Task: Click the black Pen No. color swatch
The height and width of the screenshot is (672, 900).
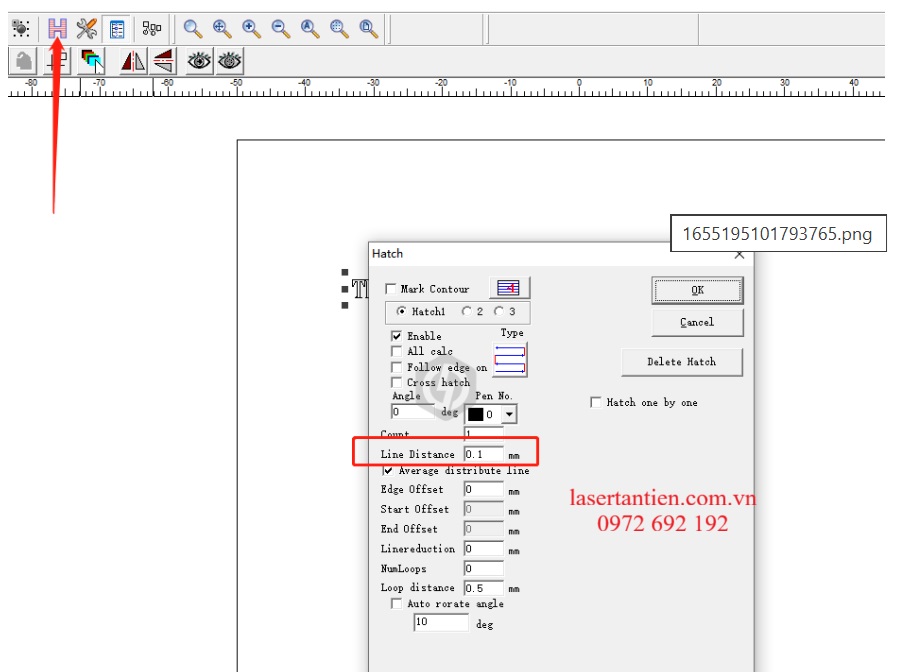Action: point(476,414)
